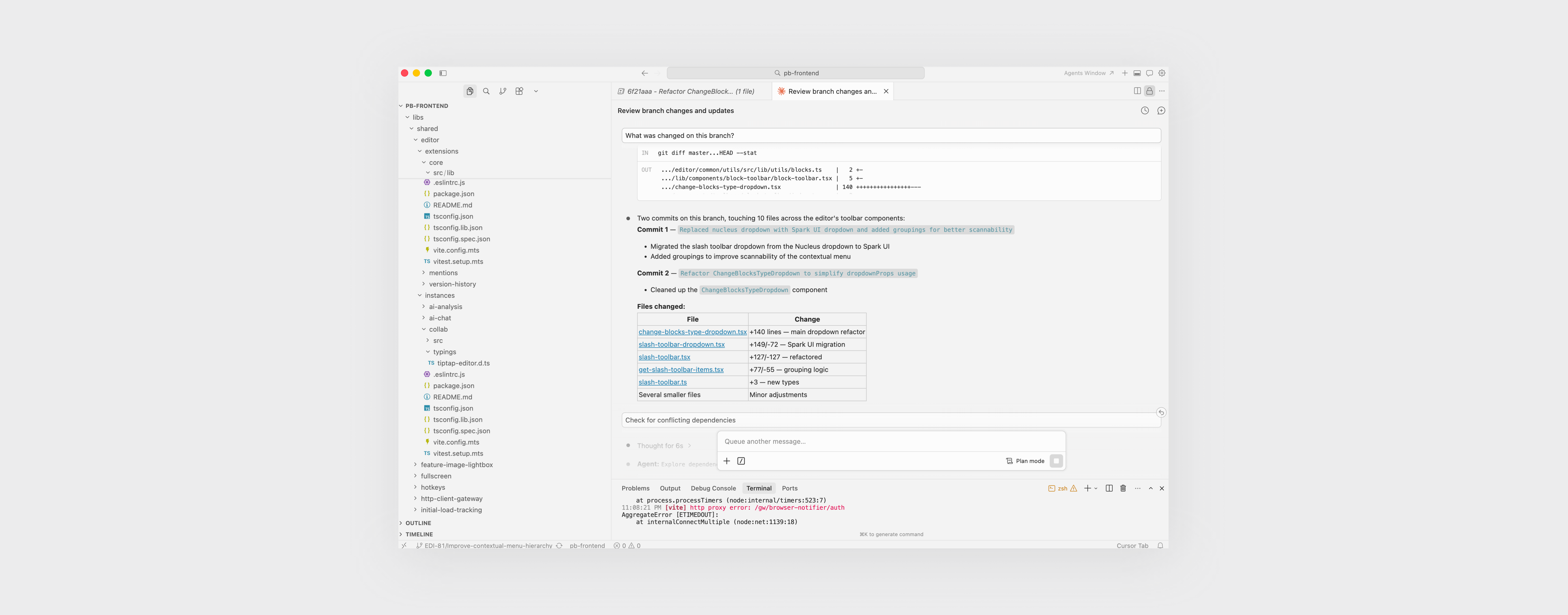Viewport: 1568px width, 615px height.
Task: Close the Review branch changes tab
Action: pos(886,91)
